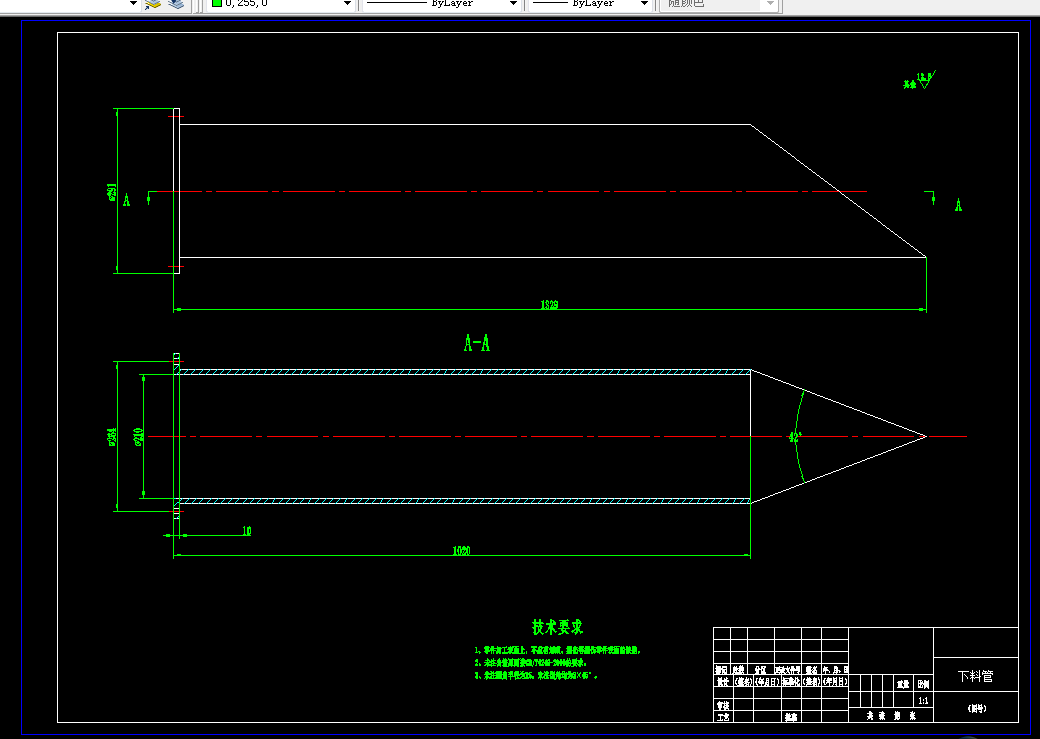Image resolution: width=1040 pixels, height=739 pixels.
Task: Select the third line of technical requirements
Action: [x=536, y=675]
